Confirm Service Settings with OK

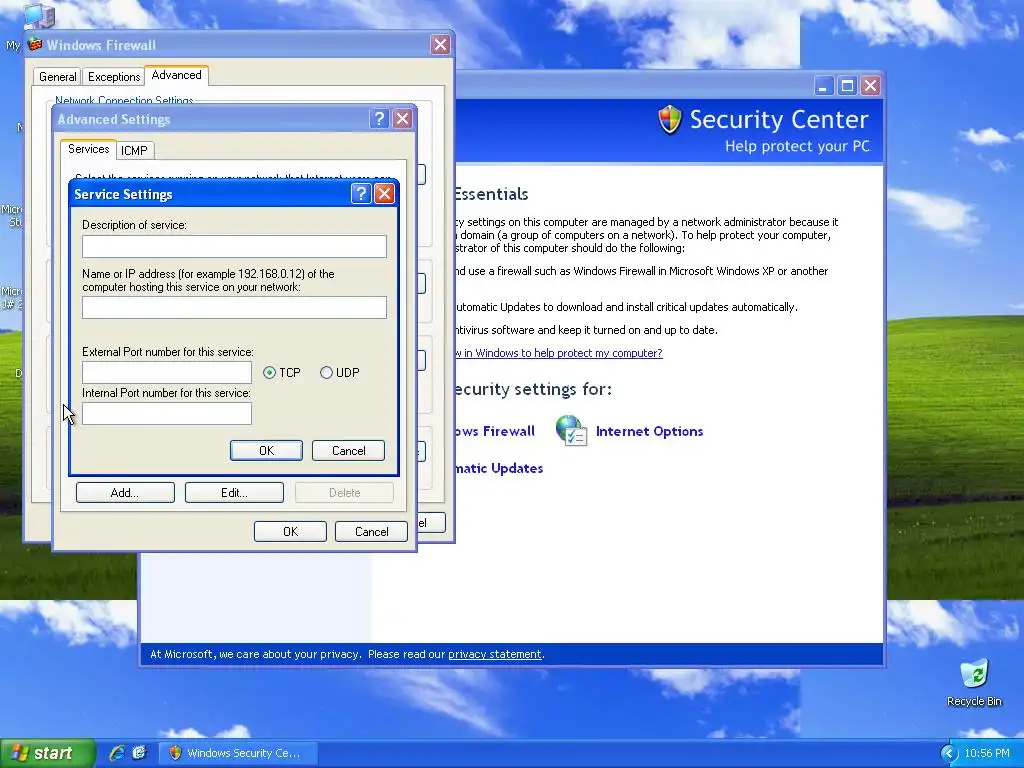tap(266, 451)
